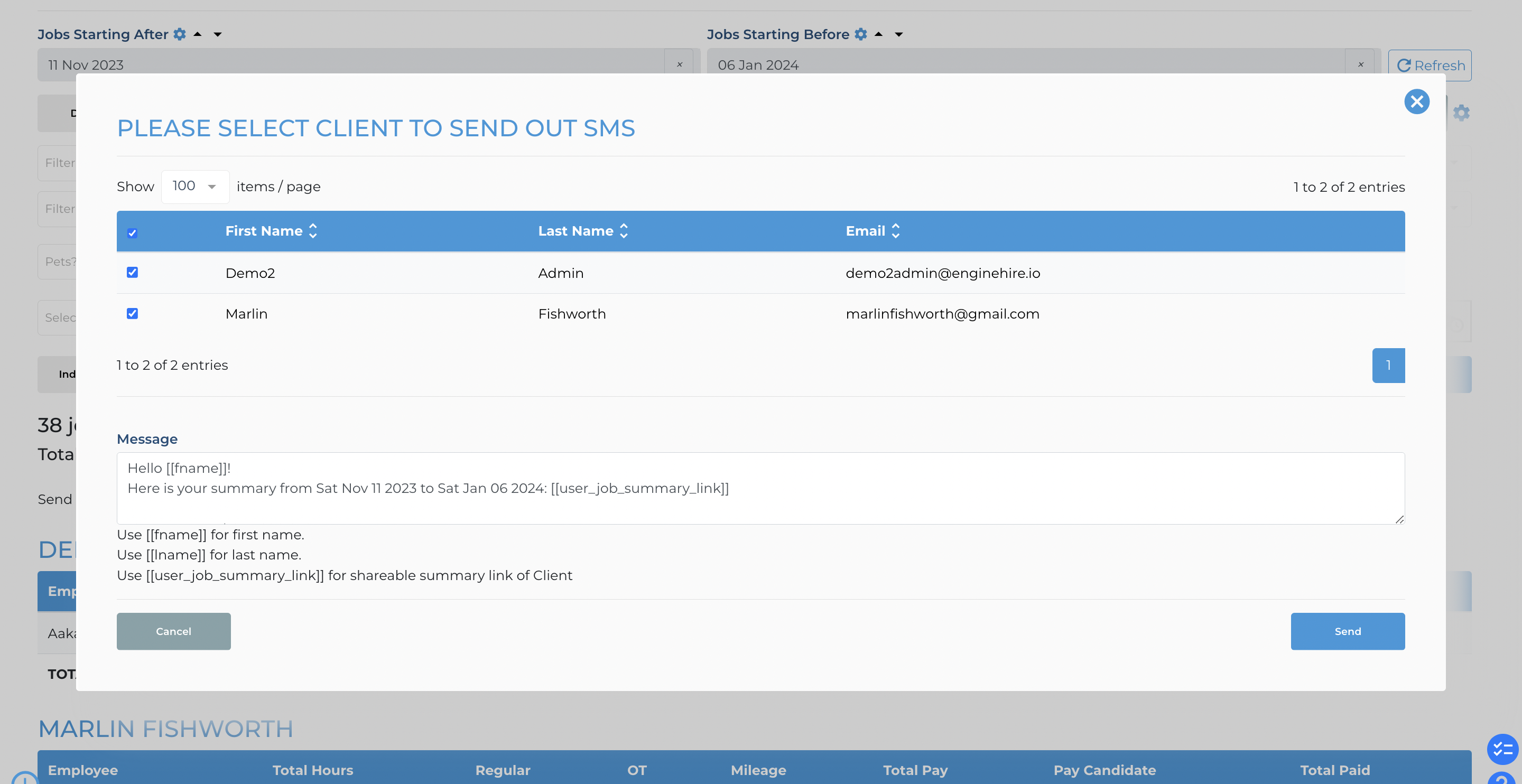Screen dimensions: 1522x784
Task: Click the MARLIN FISHWORTH section heading
Action: point(165,729)
